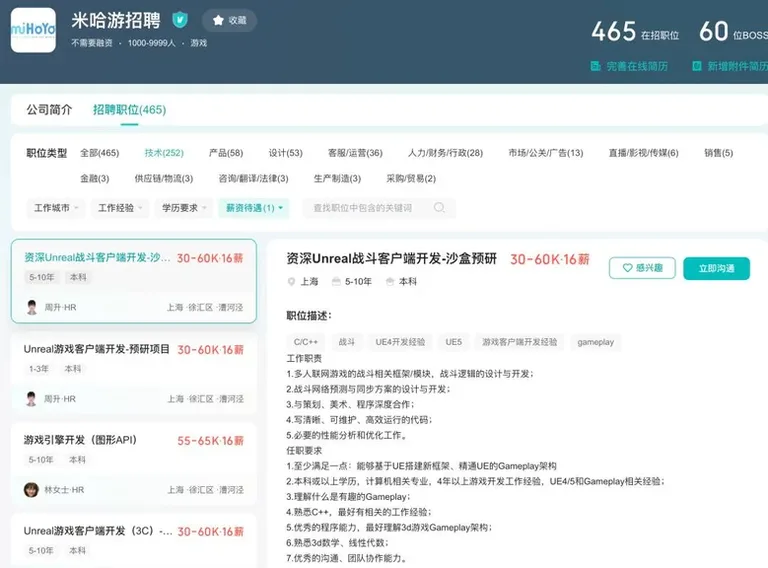The width and height of the screenshot is (768, 568).
Task: Click the job keyword search field
Action: tap(379, 208)
